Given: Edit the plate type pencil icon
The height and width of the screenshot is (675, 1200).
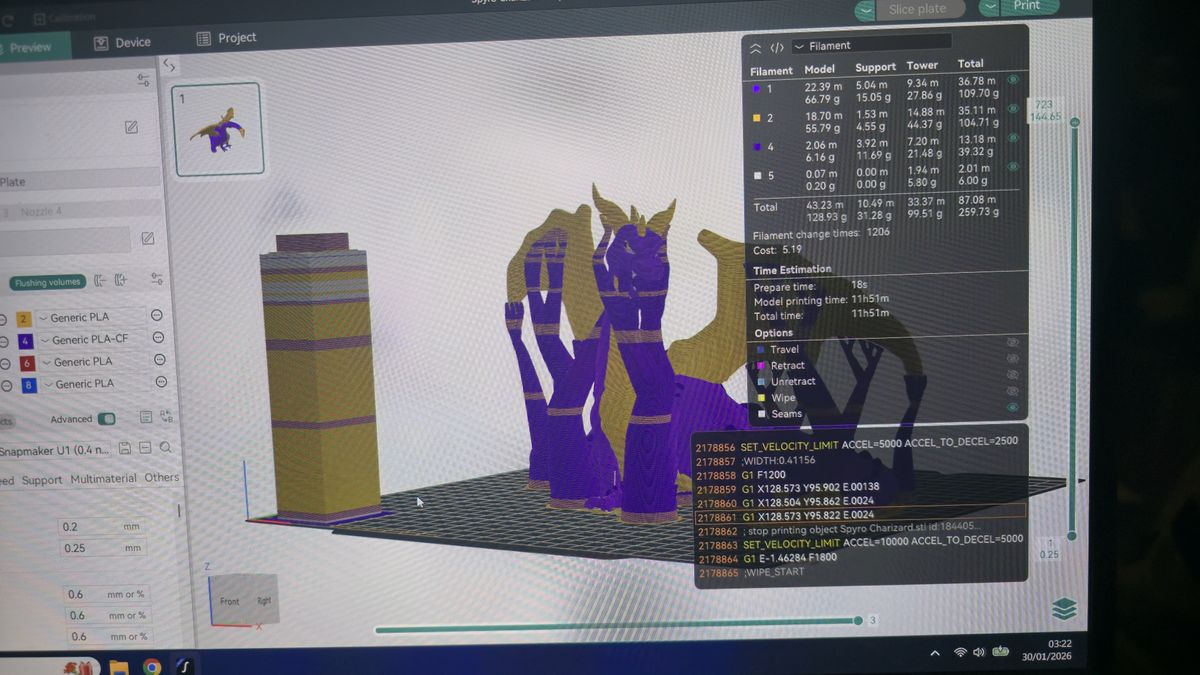Looking at the screenshot, I should point(147,238).
